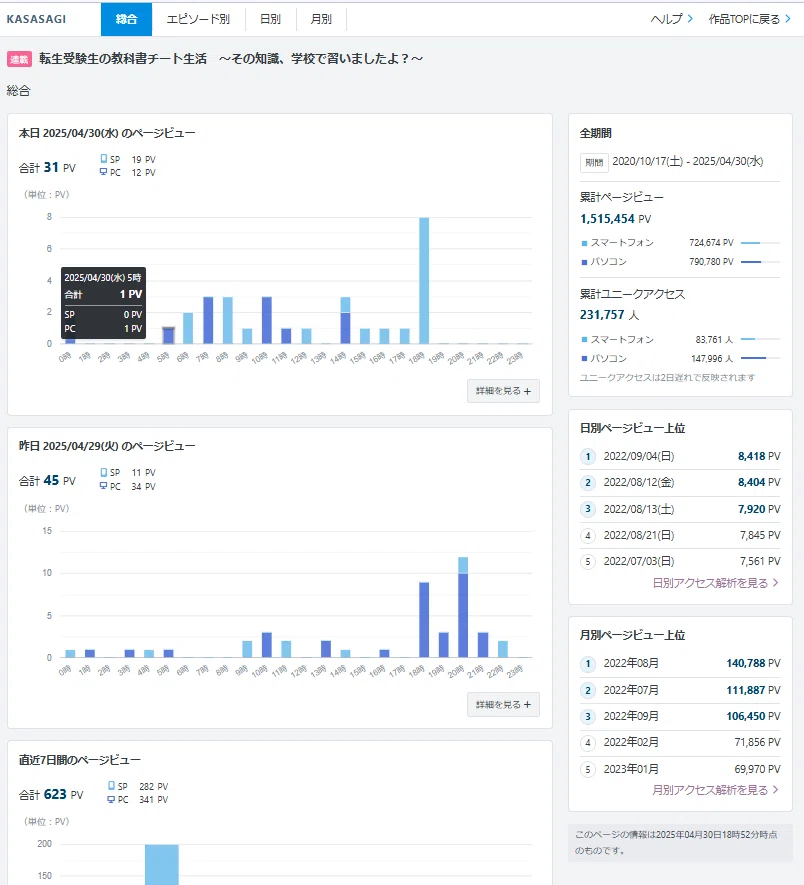The width and height of the screenshot is (804, 885).
Task: Click the 20時 bar in yesterday's chart
Action: point(463,607)
